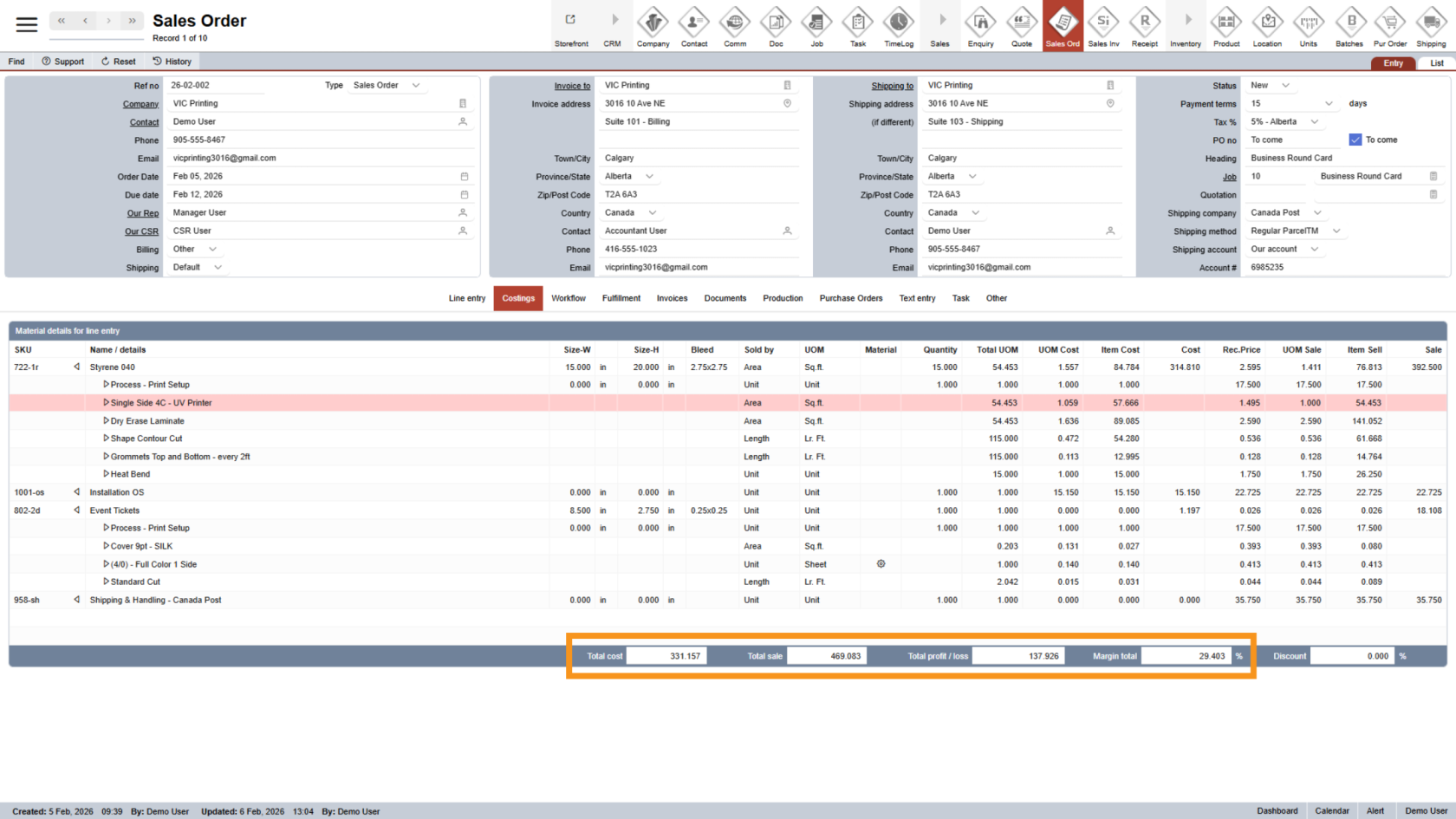
Task: Uncheck the PO no To come checkbox
Action: point(1355,140)
